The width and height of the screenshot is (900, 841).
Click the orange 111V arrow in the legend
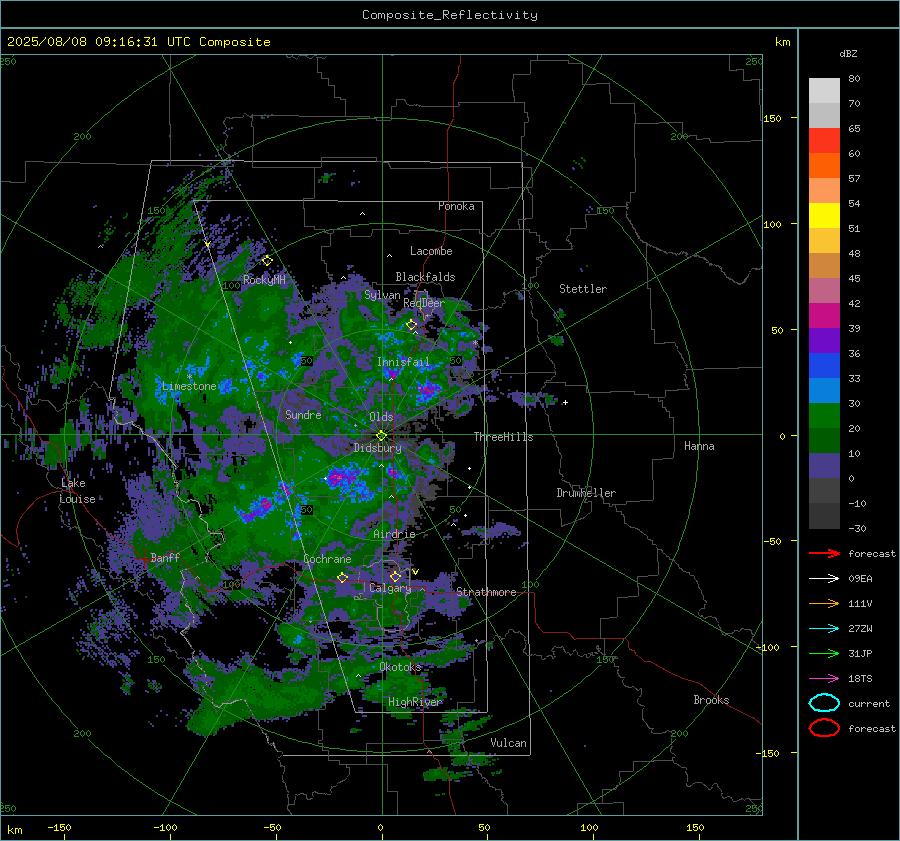tap(824, 603)
